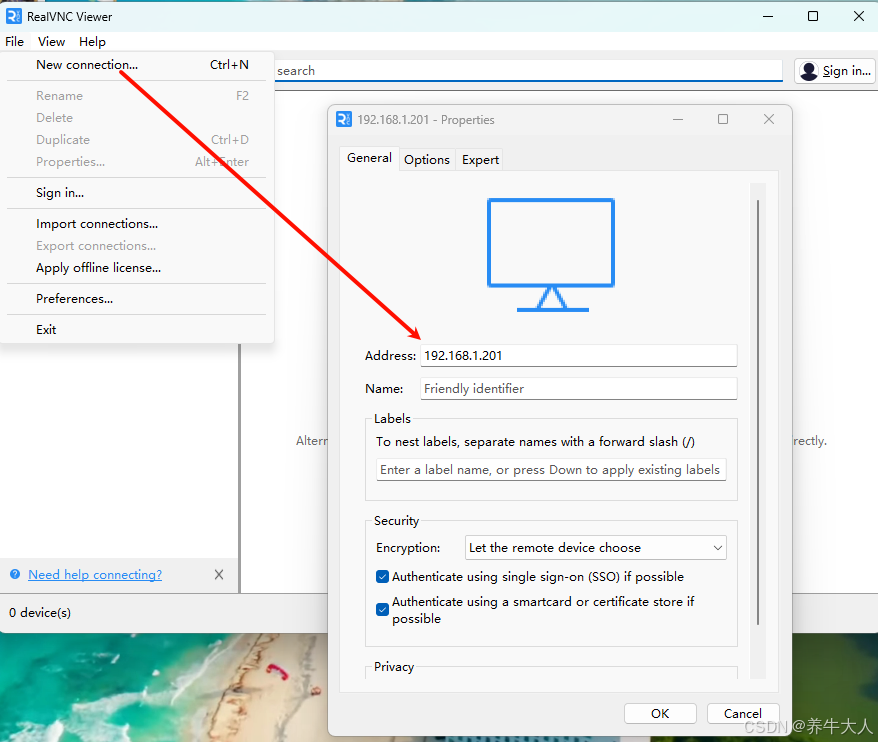
Task: Click the 0 device(s) status text
Action: (x=40, y=613)
